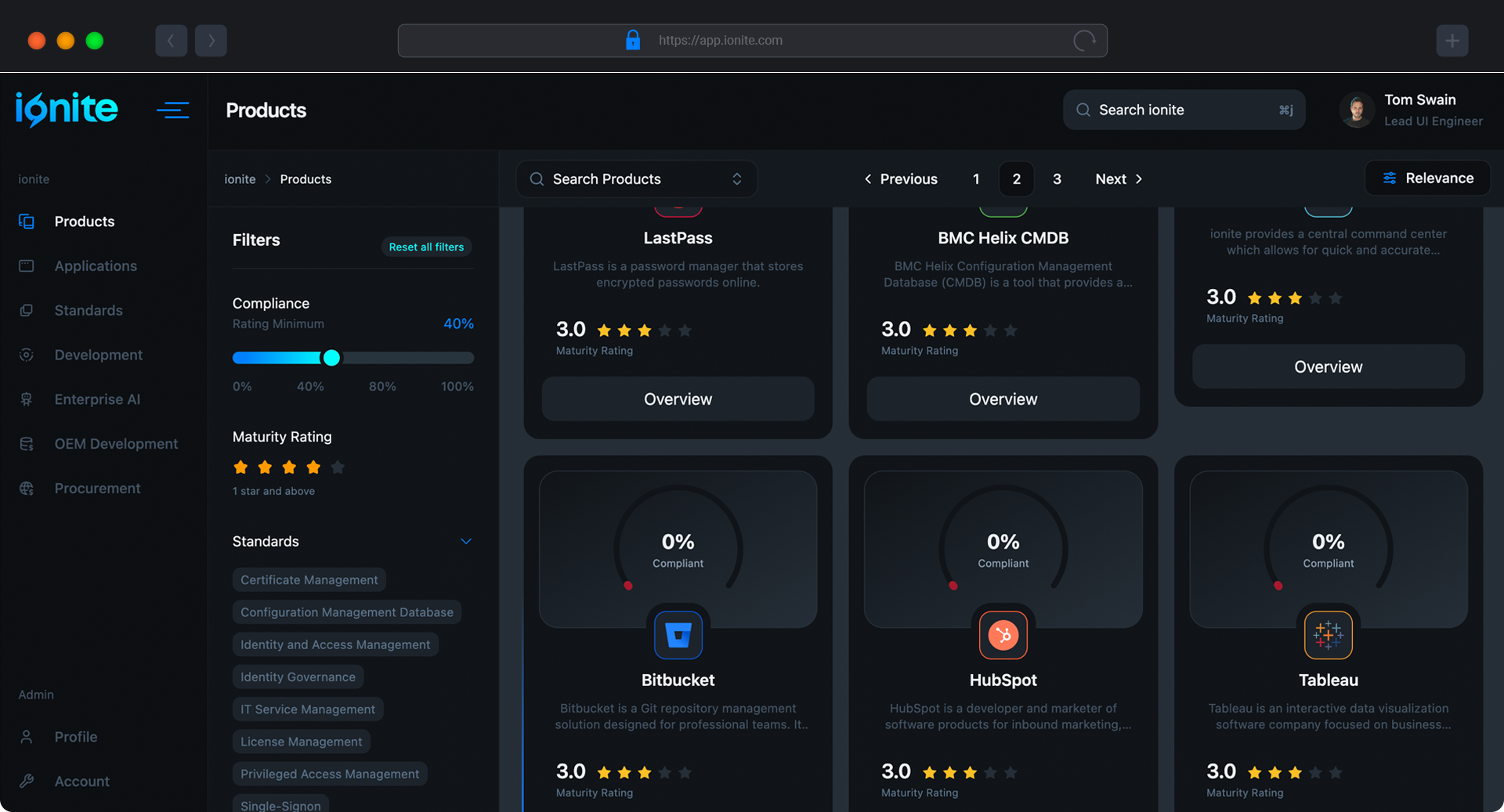
Task: Click the Enterprise AI sidebar icon
Action: (x=27, y=399)
